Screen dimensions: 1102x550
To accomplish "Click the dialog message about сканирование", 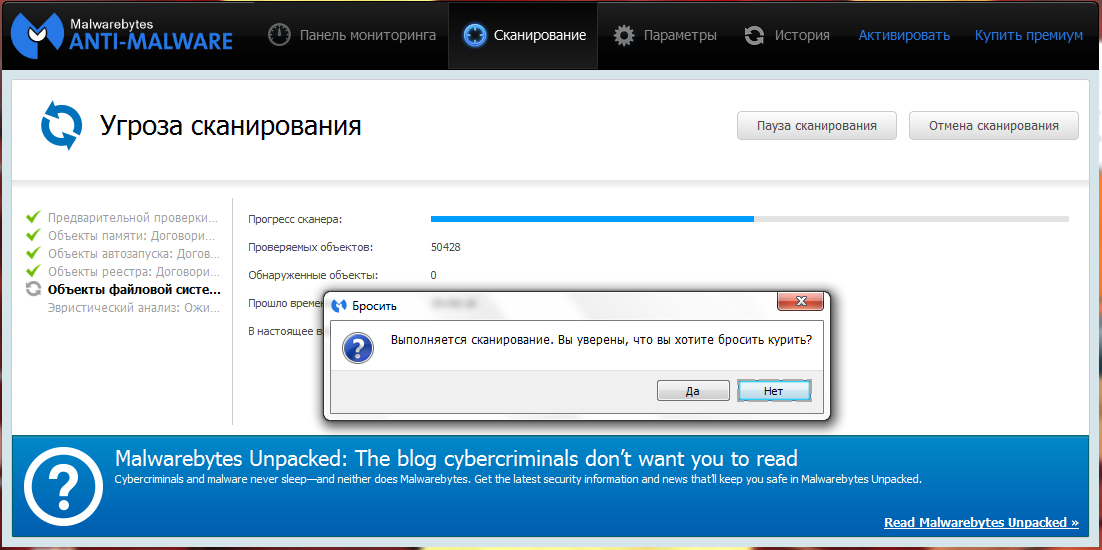I will [x=602, y=339].
